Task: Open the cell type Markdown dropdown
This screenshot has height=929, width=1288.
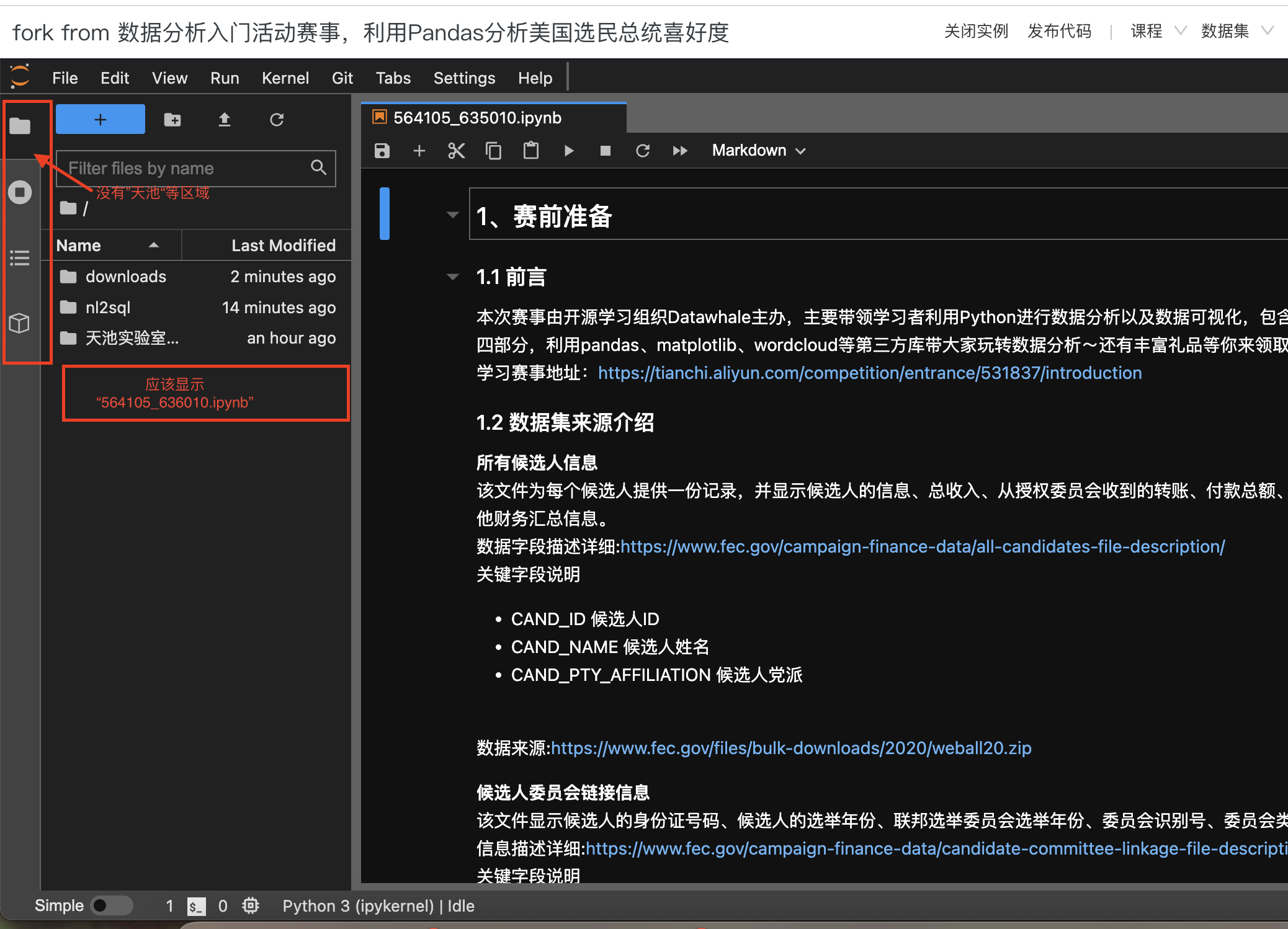Action: (759, 151)
